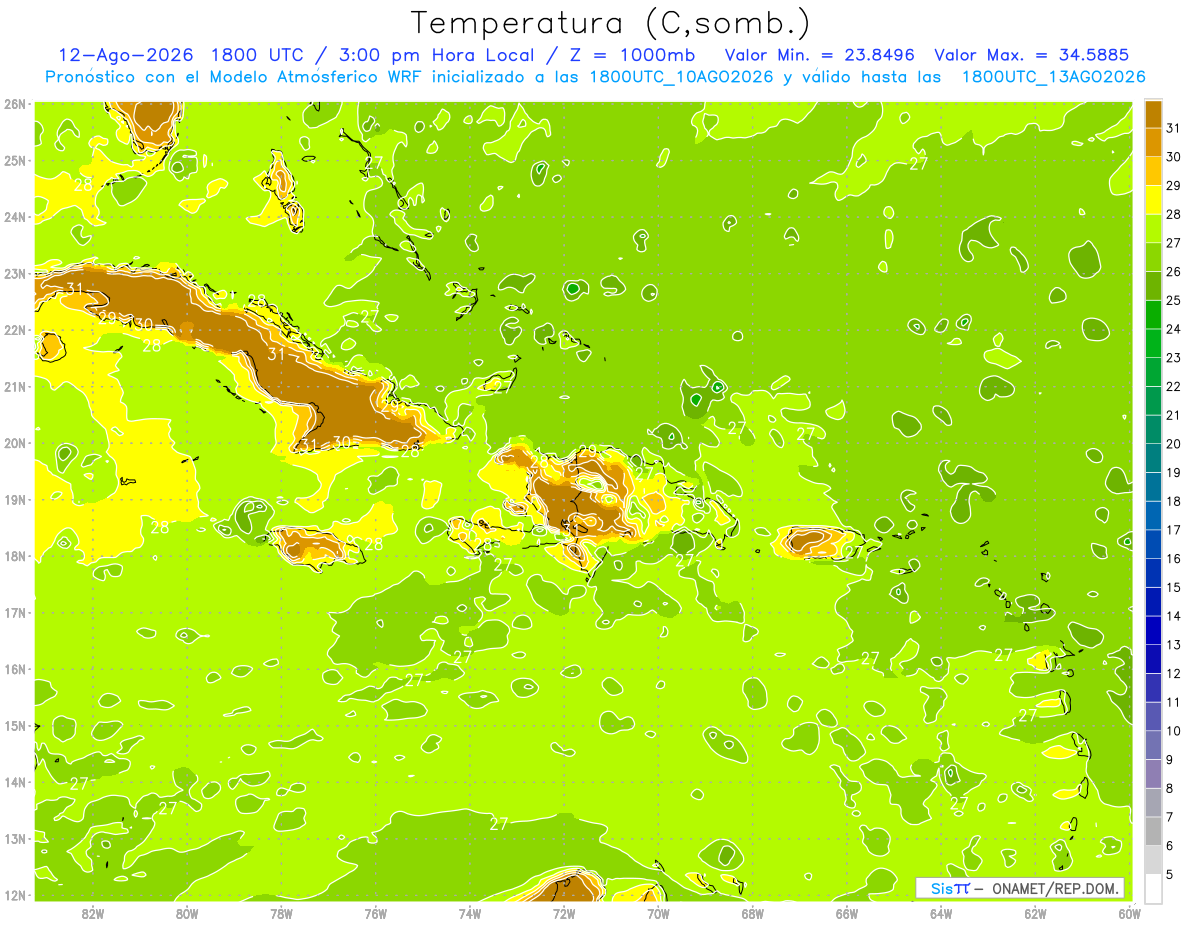Click the colorbar label "31"
Viewport: 1200px width, 927px height.
pos(1174,128)
